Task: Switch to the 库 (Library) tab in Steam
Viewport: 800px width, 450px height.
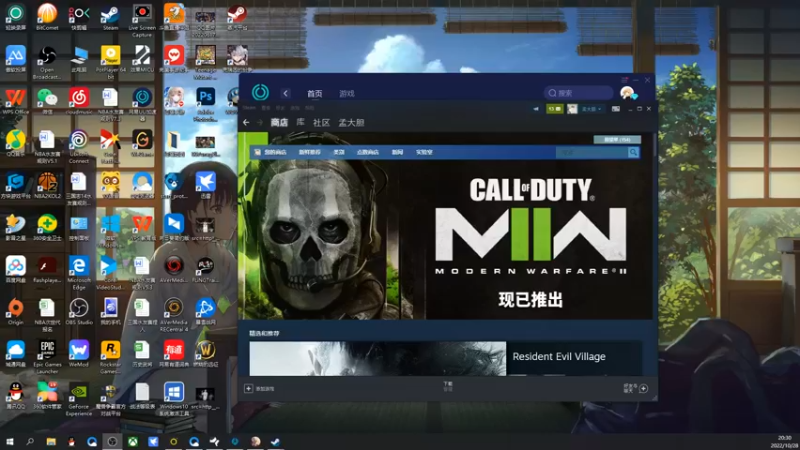Action: point(301,122)
